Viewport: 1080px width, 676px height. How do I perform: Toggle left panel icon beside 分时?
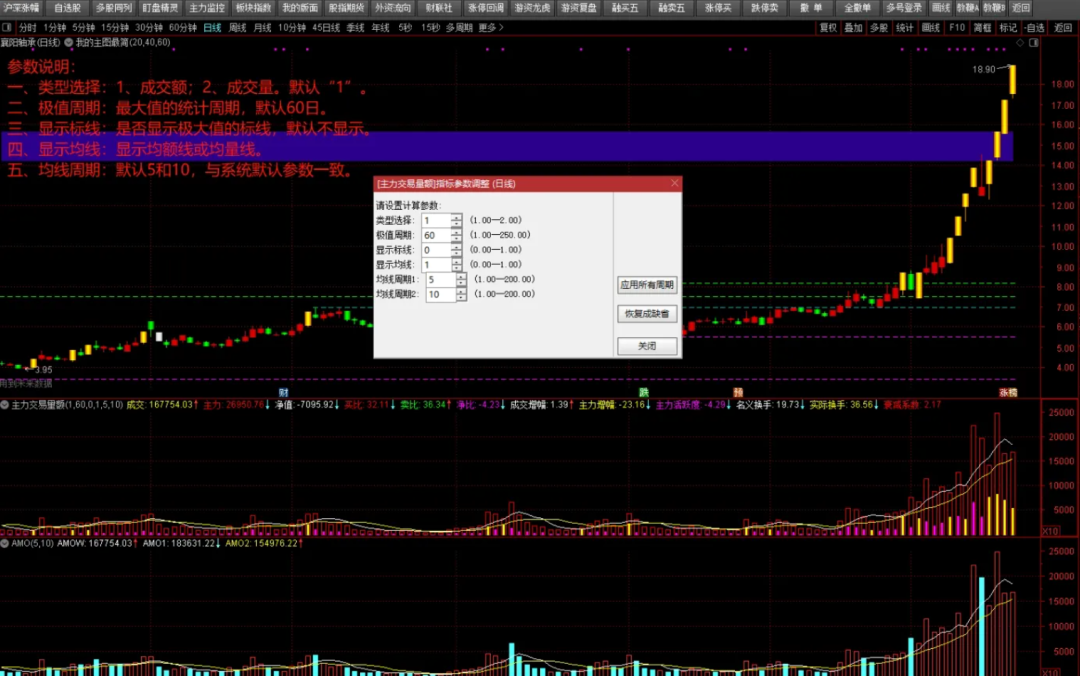[7, 28]
